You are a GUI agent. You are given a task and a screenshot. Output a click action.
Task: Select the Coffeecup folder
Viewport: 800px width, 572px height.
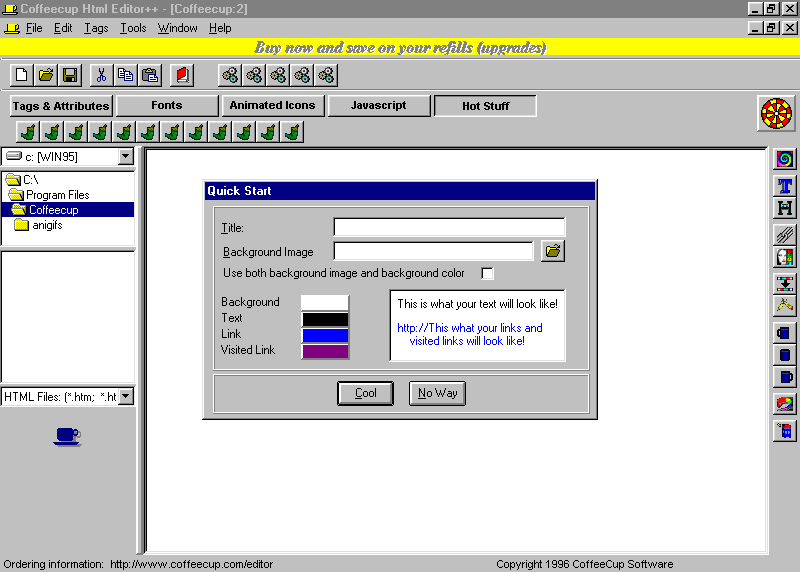coord(68,210)
